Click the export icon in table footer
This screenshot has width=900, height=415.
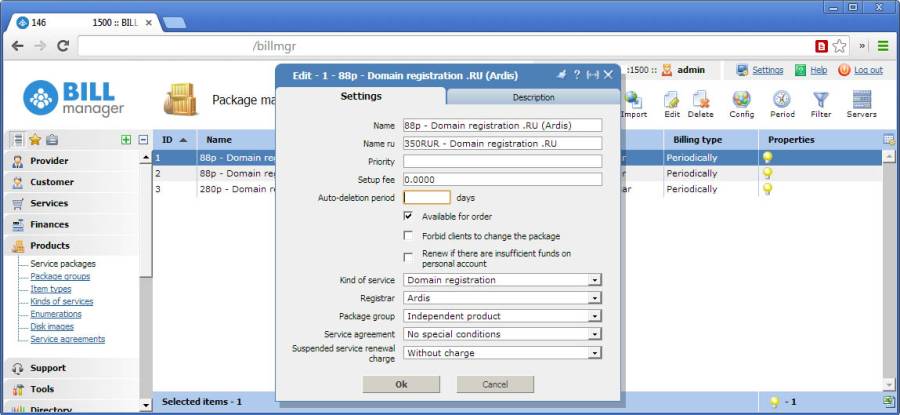(888, 401)
